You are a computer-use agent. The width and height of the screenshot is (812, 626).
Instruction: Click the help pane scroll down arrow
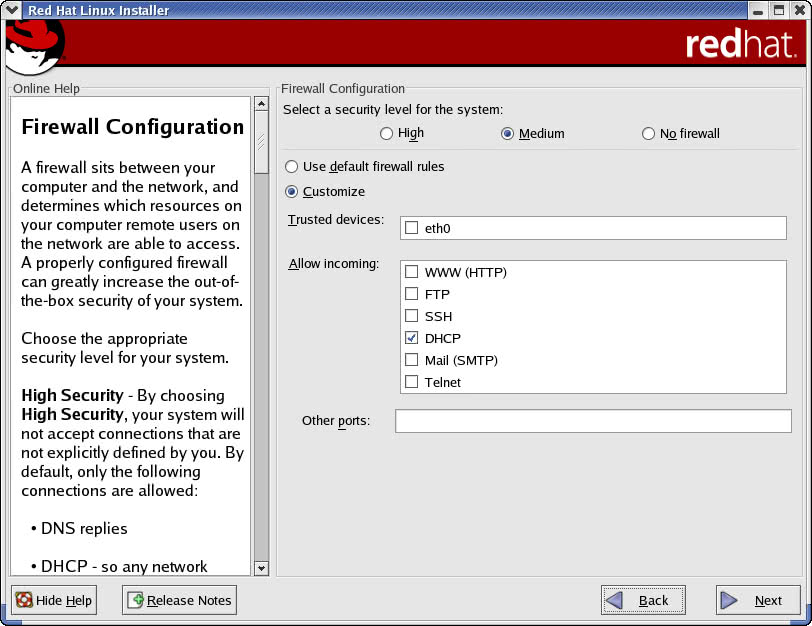262,568
